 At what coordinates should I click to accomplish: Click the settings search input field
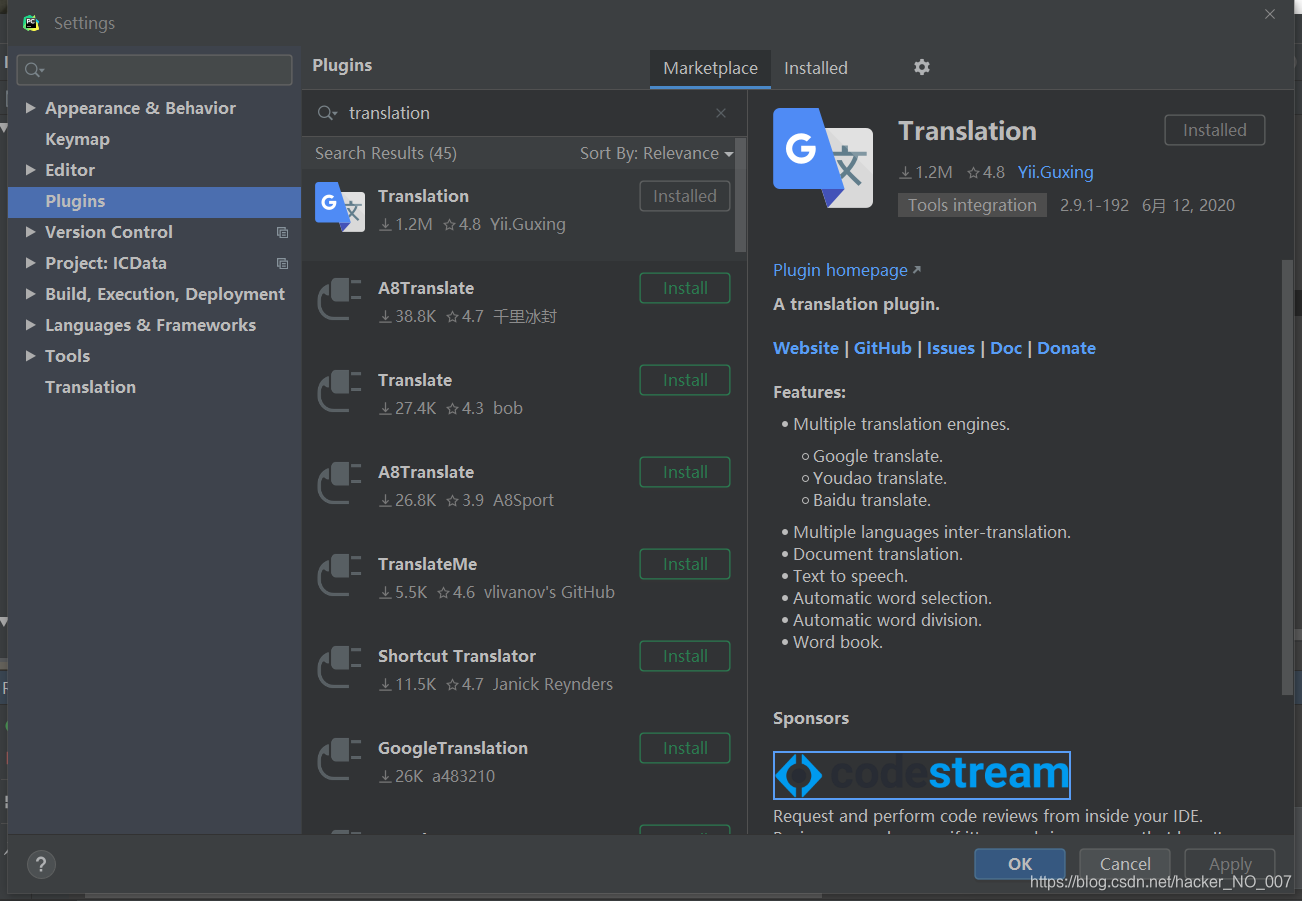click(155, 70)
